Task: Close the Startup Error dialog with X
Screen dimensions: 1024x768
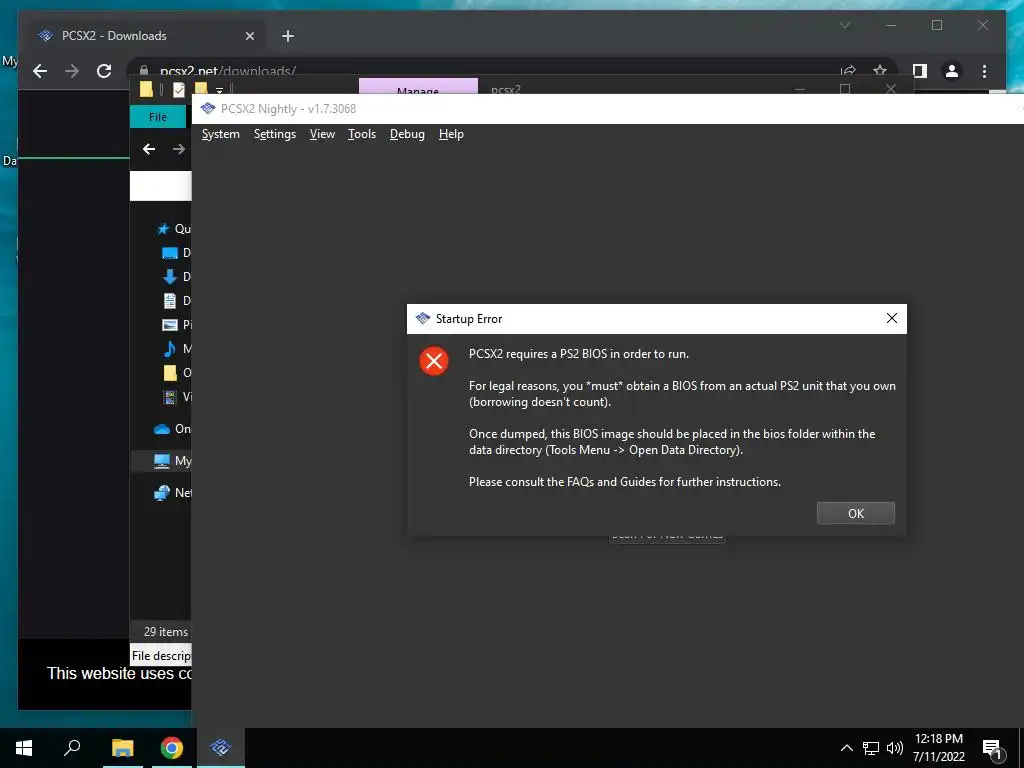Action: tap(891, 319)
